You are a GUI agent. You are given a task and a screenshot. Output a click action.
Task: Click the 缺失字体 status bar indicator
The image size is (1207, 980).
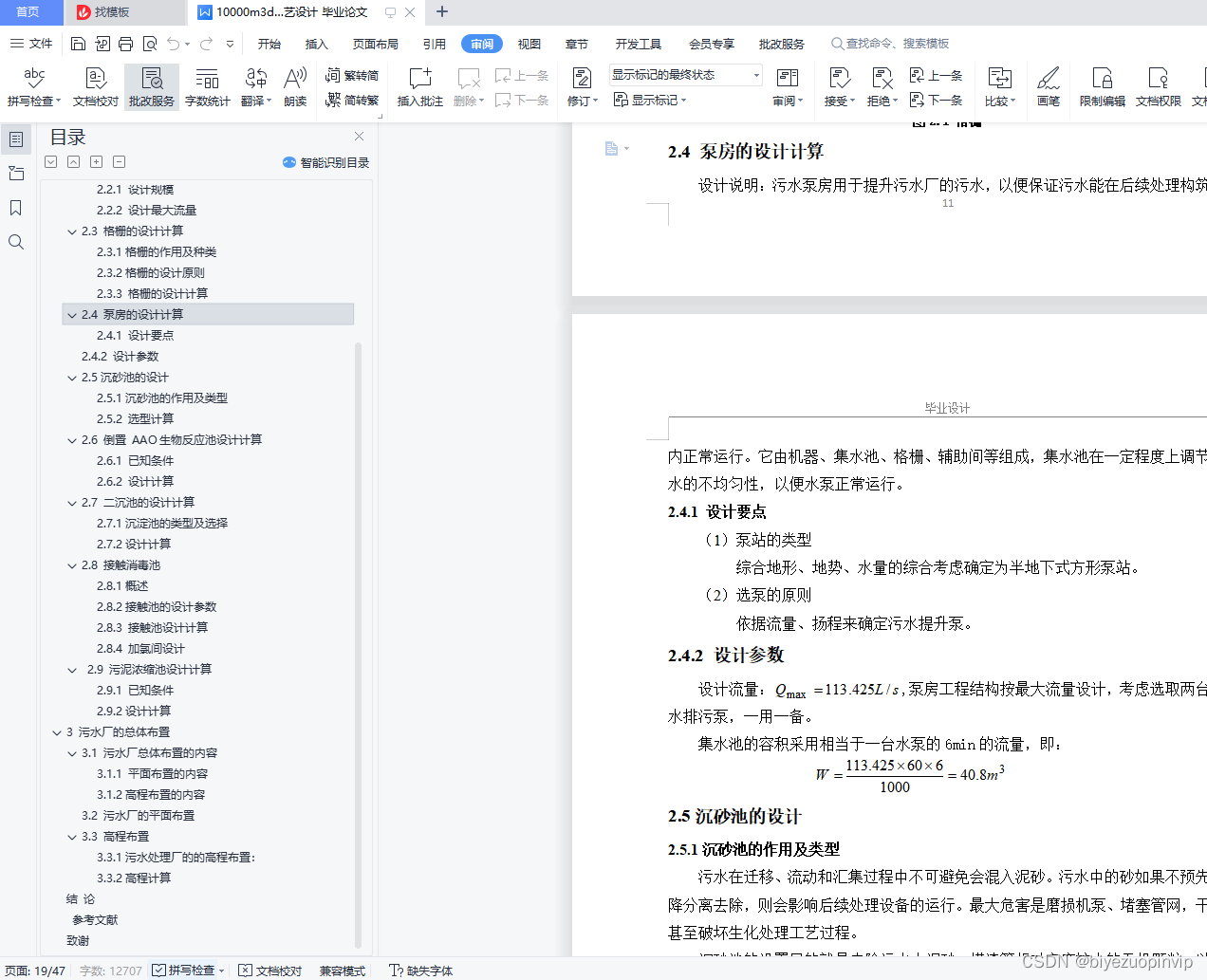pyautogui.click(x=420, y=971)
